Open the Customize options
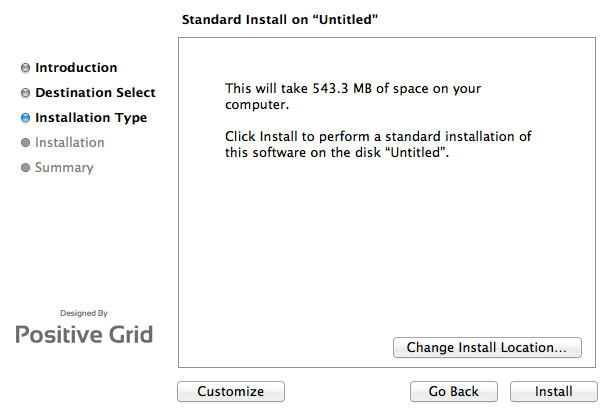The height and width of the screenshot is (415, 614). [x=231, y=391]
